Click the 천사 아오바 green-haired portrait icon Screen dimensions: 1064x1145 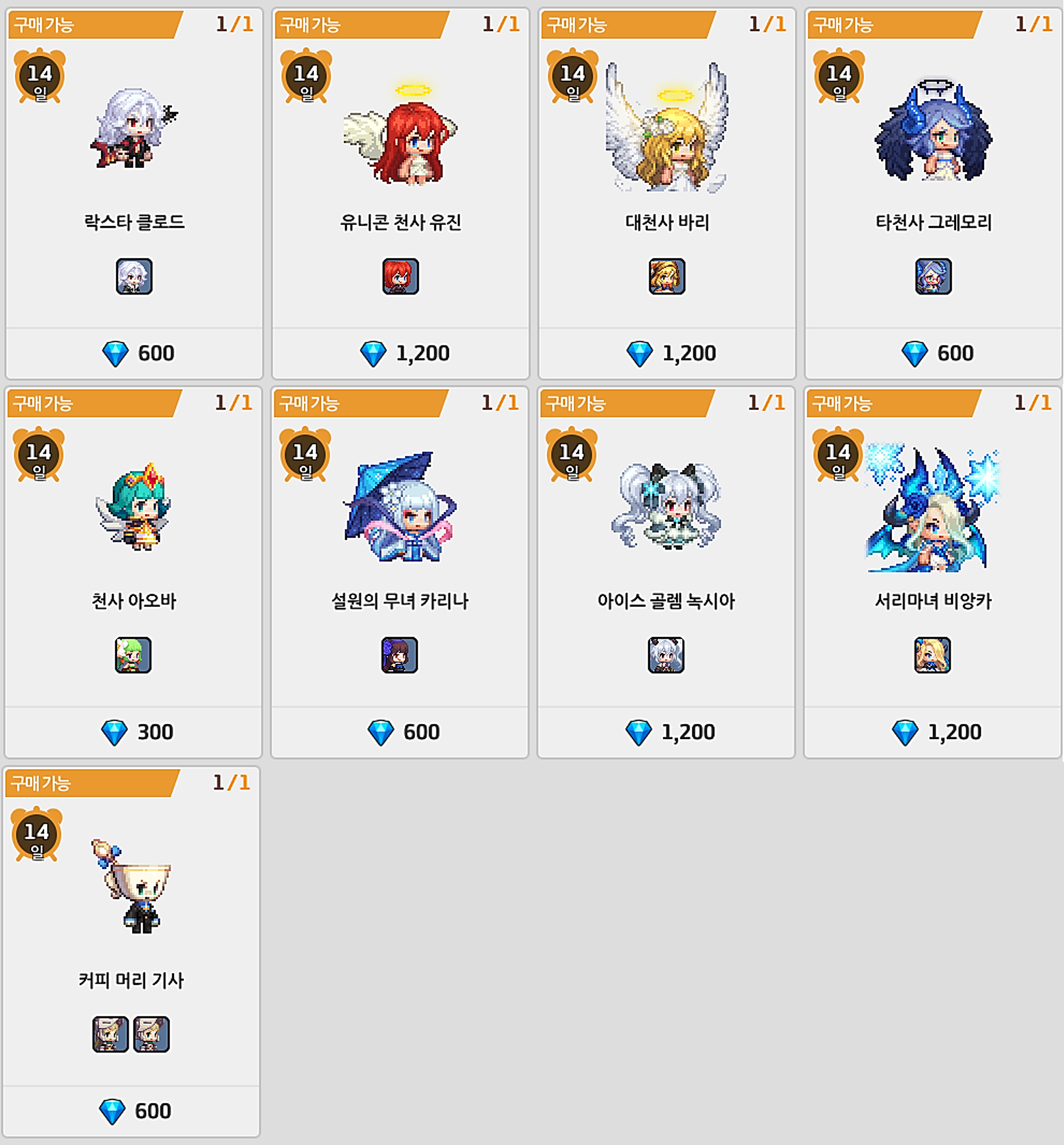(x=133, y=655)
